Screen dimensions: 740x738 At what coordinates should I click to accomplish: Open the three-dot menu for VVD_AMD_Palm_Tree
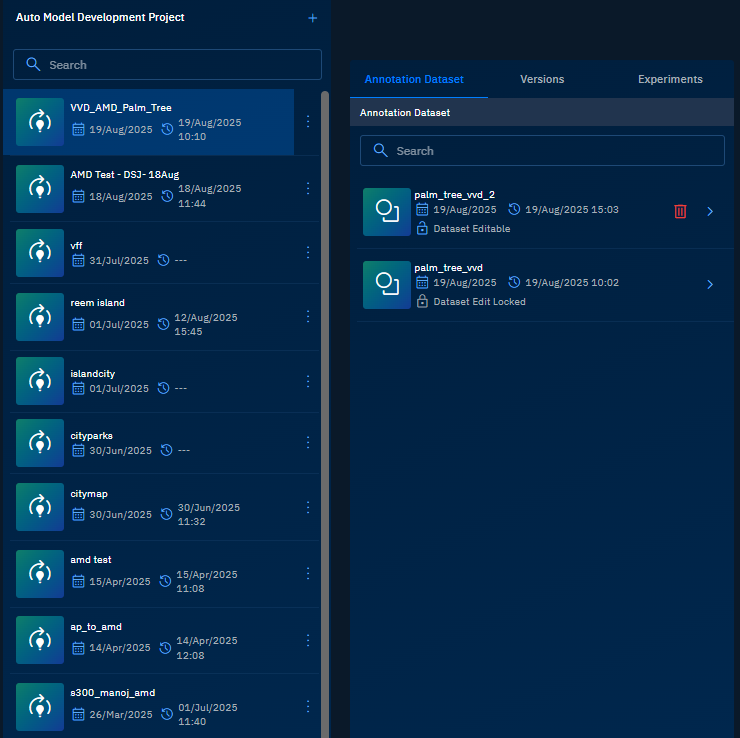pyautogui.click(x=308, y=121)
